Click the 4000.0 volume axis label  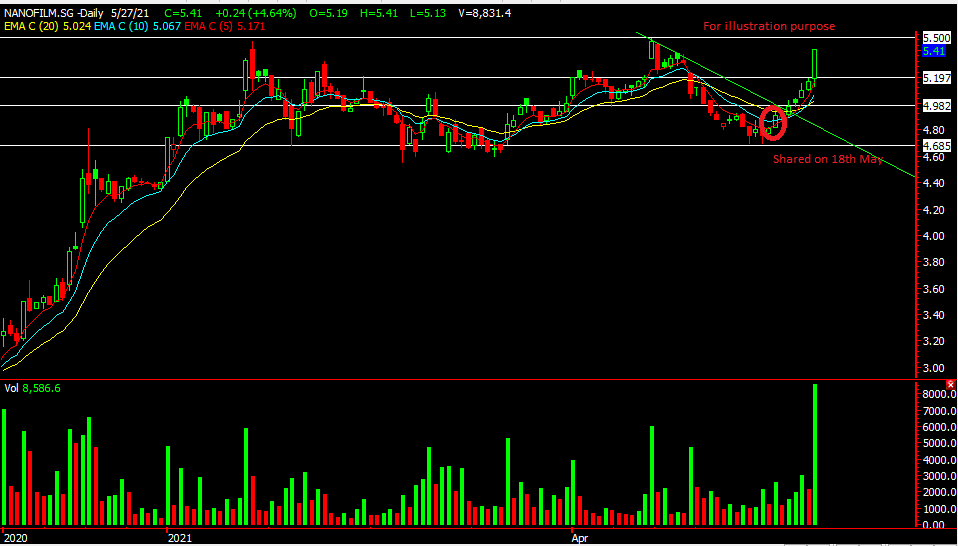coord(939,460)
